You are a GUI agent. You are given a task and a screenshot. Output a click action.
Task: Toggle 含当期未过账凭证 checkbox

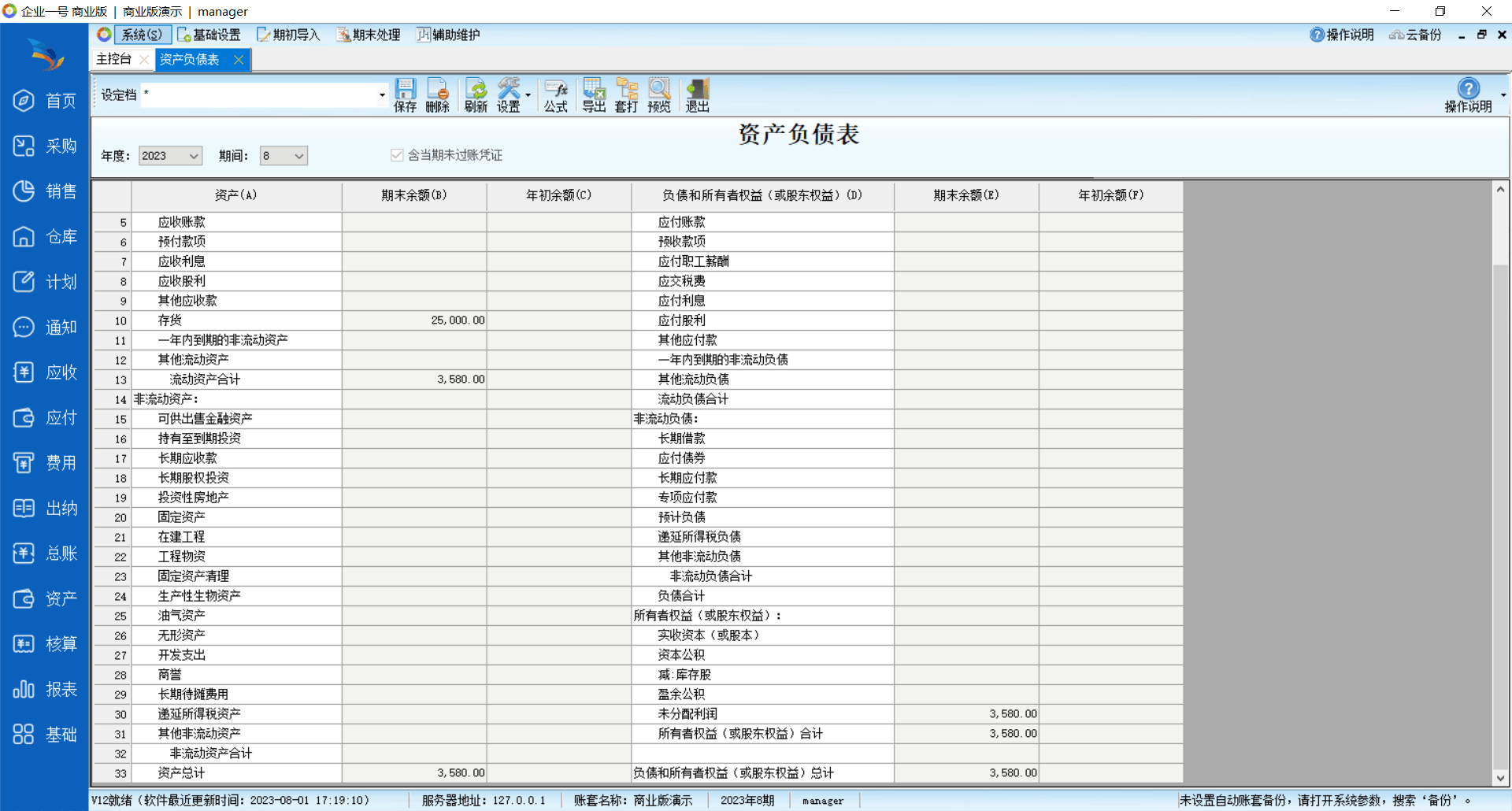pyautogui.click(x=397, y=155)
